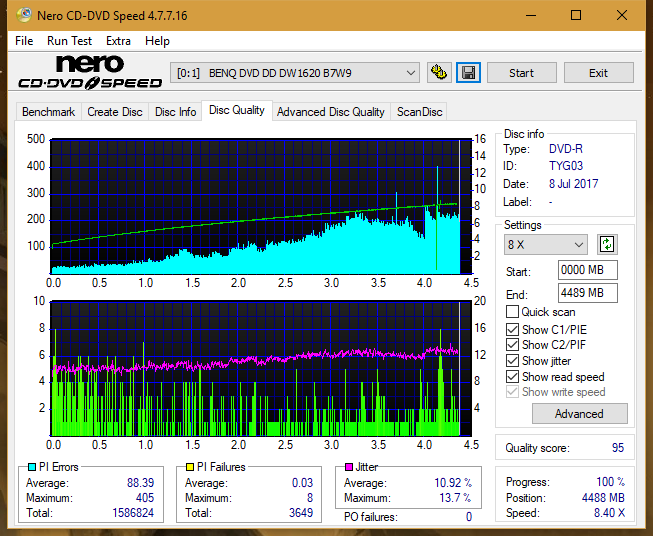Click the Nero app icon in title bar
Screen dimensions: 653x536
[24, 15]
